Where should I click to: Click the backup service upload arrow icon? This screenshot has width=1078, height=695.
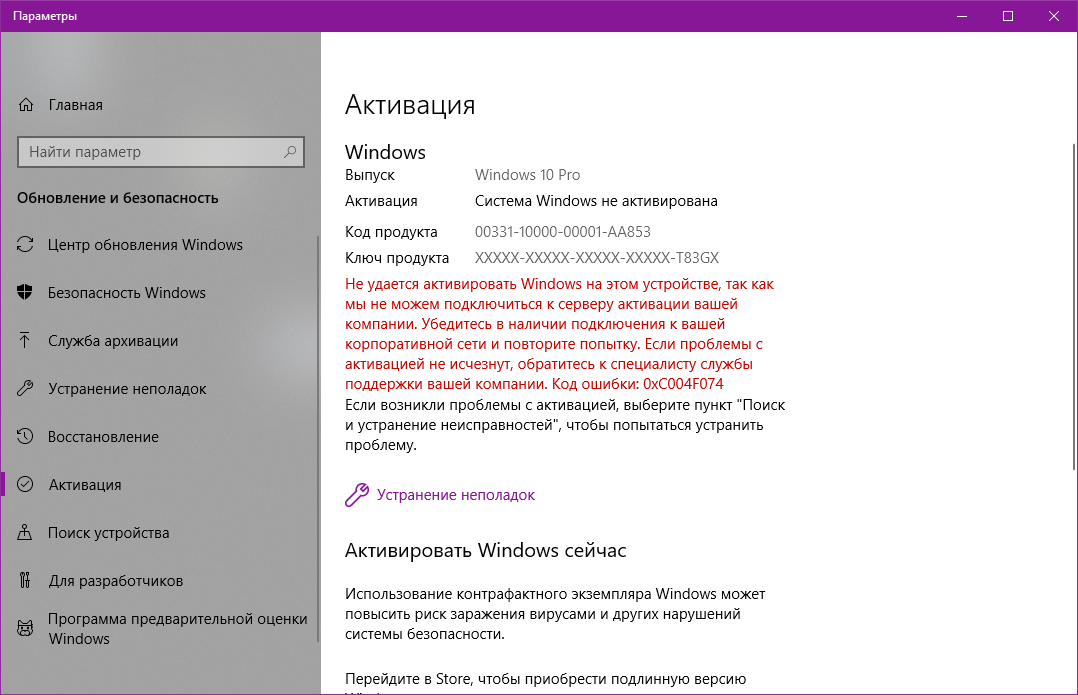point(25,340)
